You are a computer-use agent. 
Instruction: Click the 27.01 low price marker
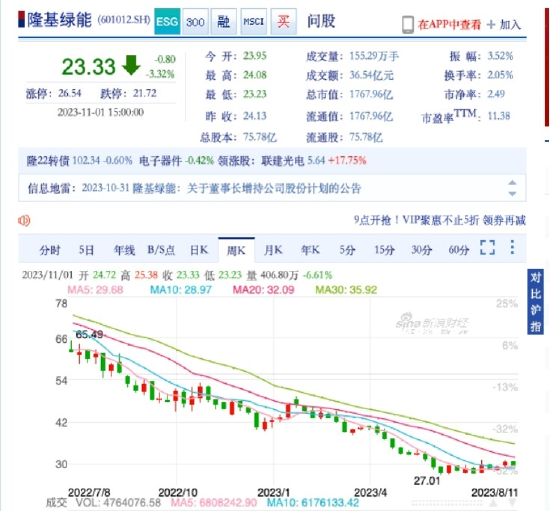(427, 480)
